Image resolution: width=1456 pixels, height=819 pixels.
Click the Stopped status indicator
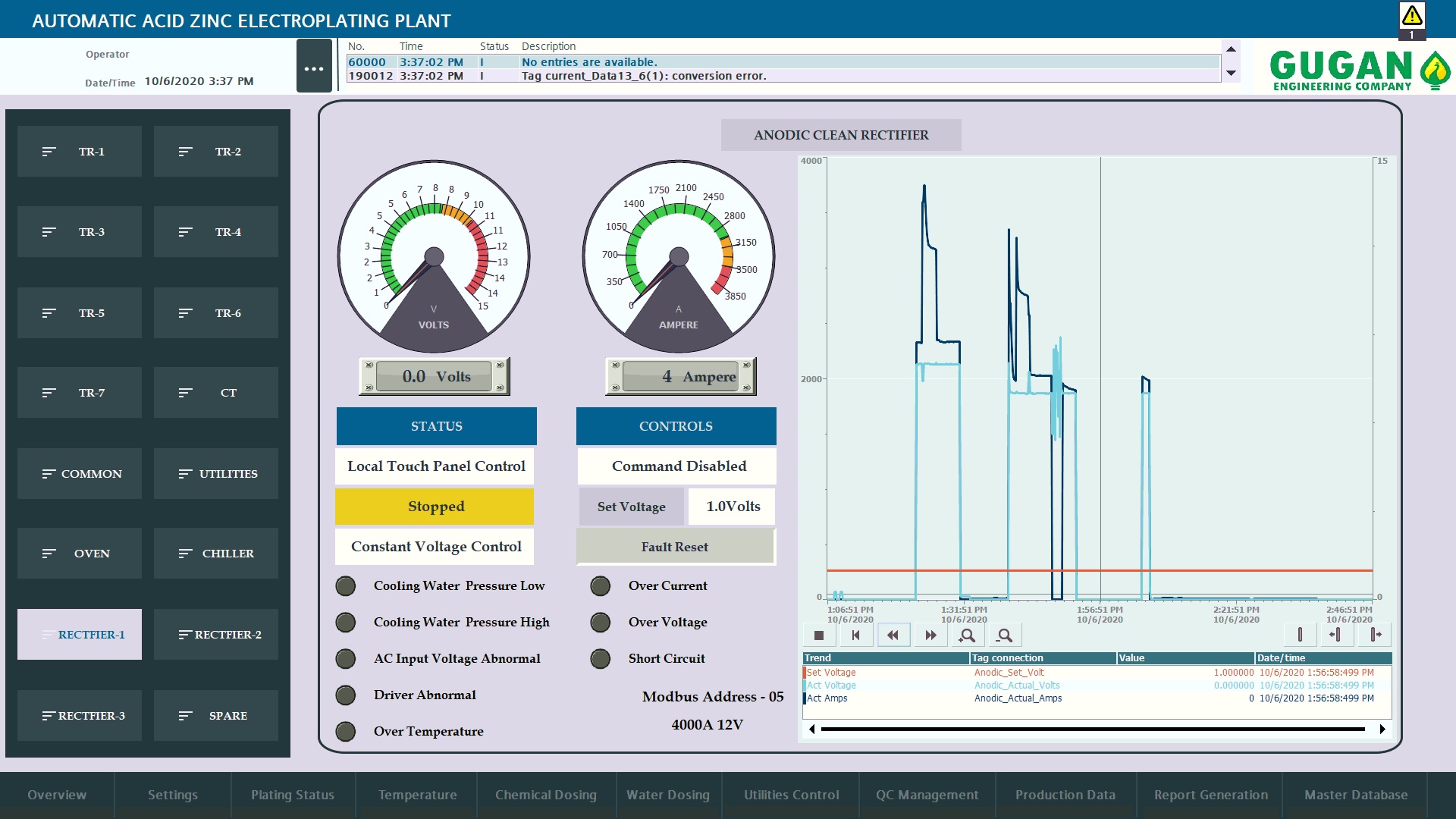pyautogui.click(x=435, y=507)
